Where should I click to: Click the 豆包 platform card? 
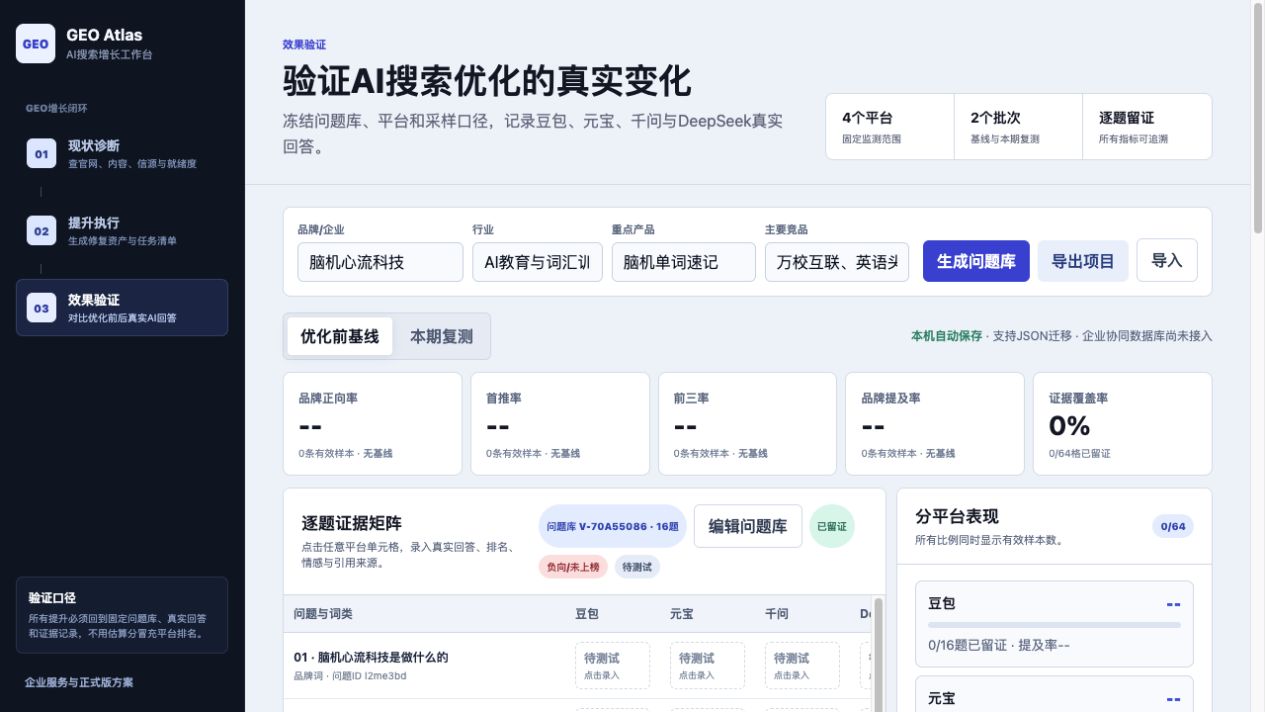1054,624
